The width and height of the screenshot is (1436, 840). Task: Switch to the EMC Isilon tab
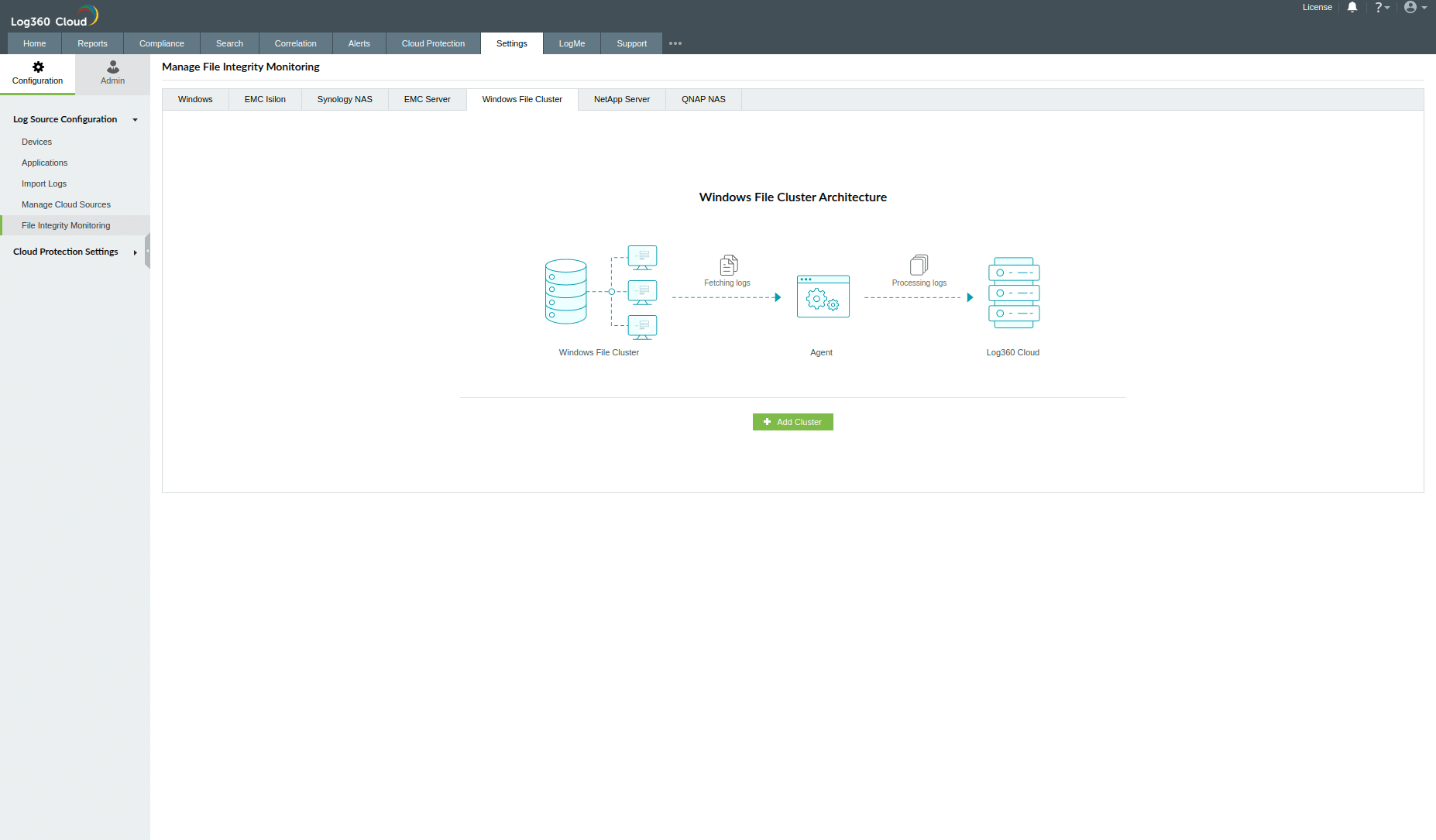[x=264, y=99]
